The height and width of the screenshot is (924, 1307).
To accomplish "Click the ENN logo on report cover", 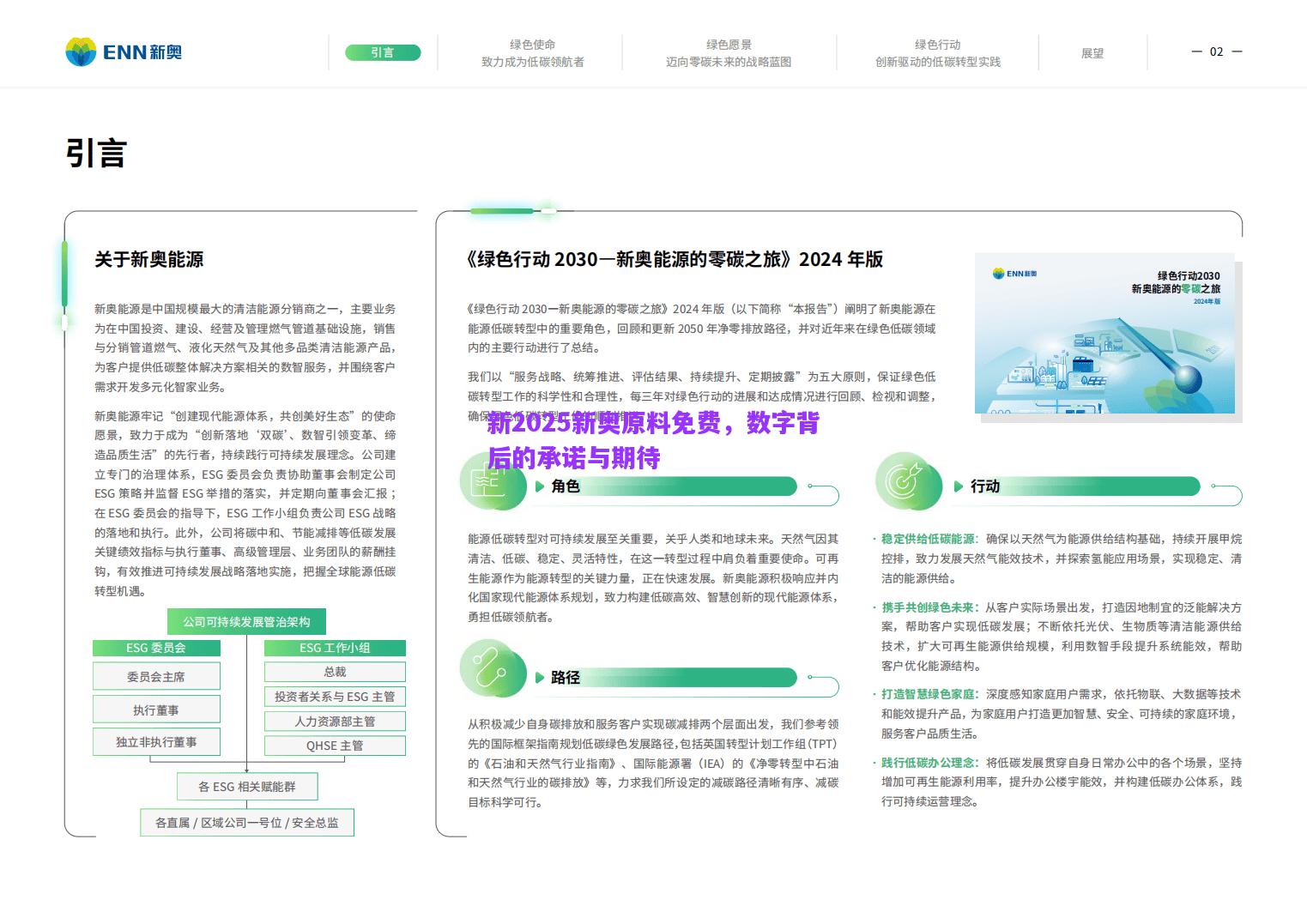I will point(1014,274).
